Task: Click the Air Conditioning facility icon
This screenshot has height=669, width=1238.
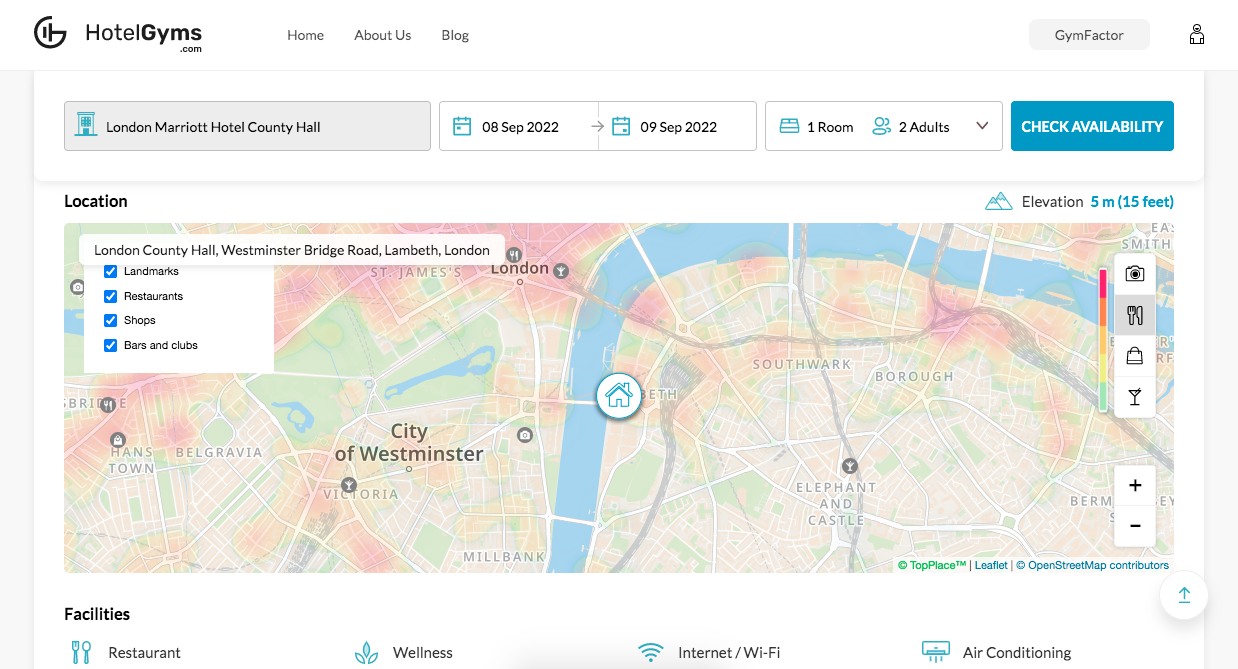Action: click(935, 652)
